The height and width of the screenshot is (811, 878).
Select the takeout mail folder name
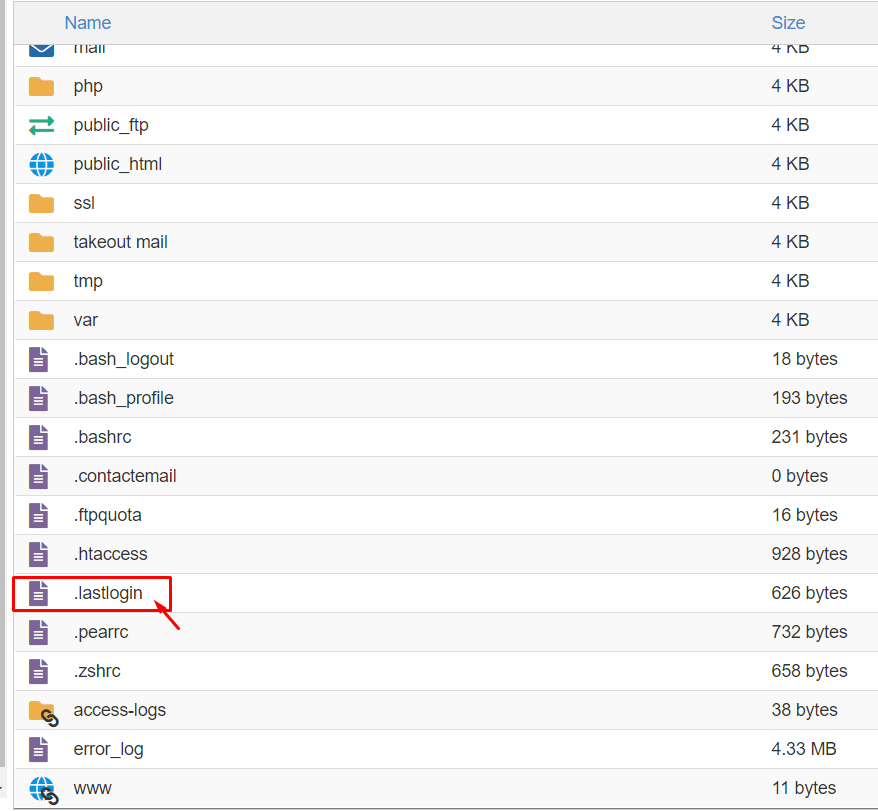tap(120, 242)
